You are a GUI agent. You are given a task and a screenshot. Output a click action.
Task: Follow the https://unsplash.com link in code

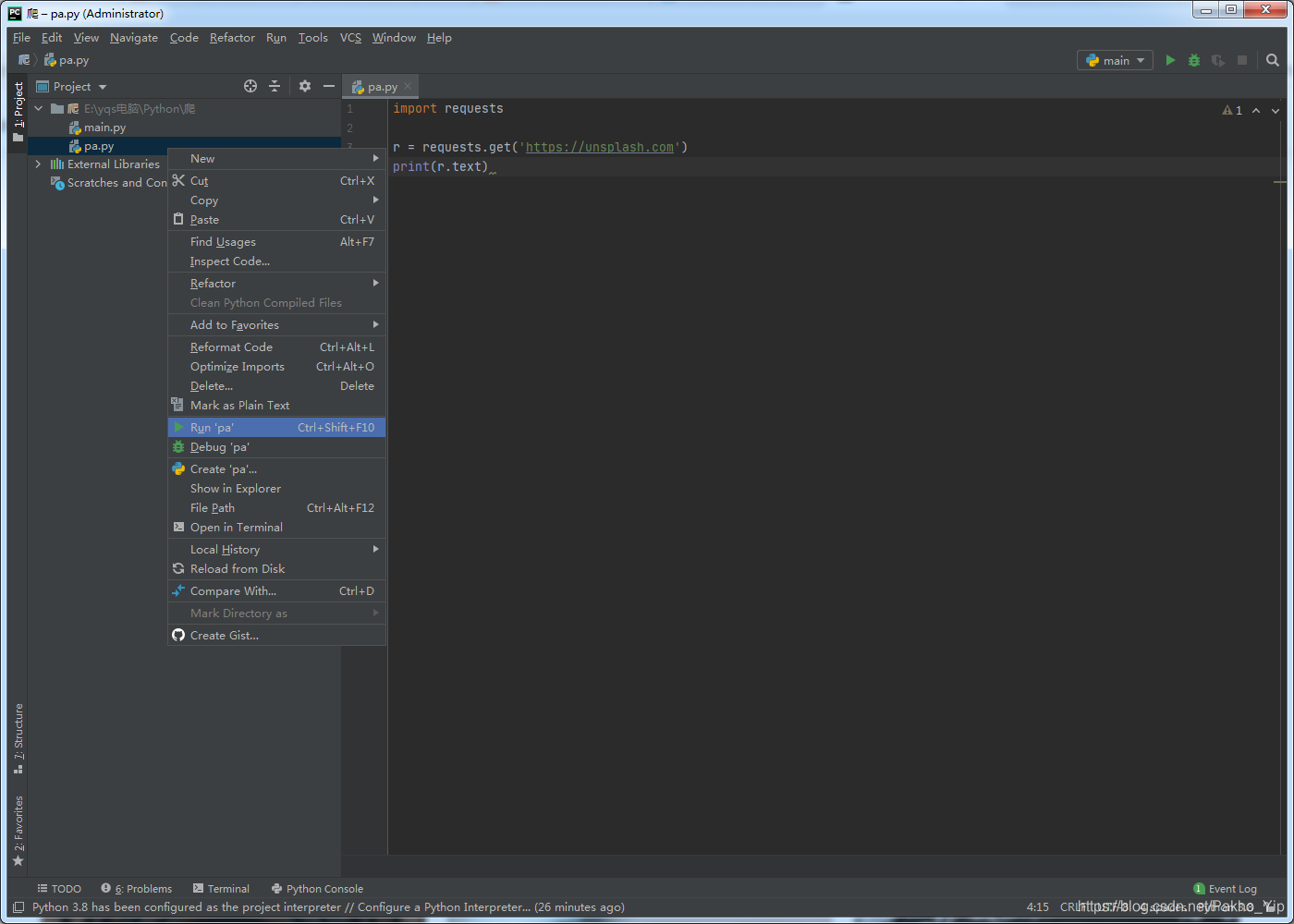pos(600,147)
